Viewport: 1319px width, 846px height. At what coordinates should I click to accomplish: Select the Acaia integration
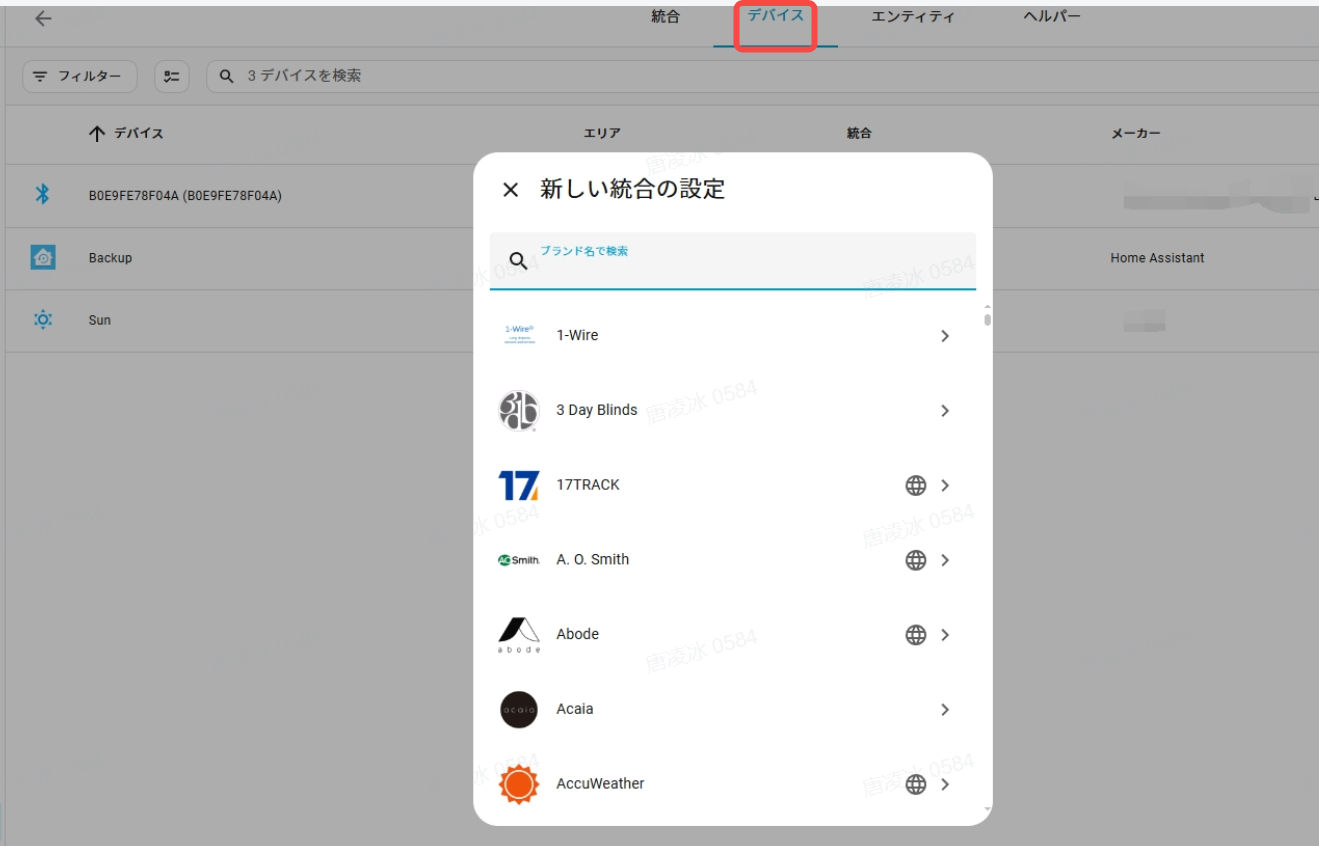pyautogui.click(x=732, y=709)
